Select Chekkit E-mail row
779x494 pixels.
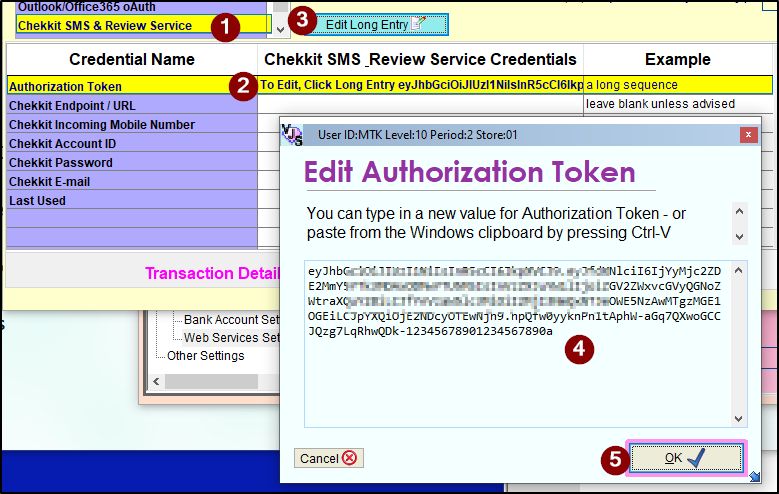(132, 181)
